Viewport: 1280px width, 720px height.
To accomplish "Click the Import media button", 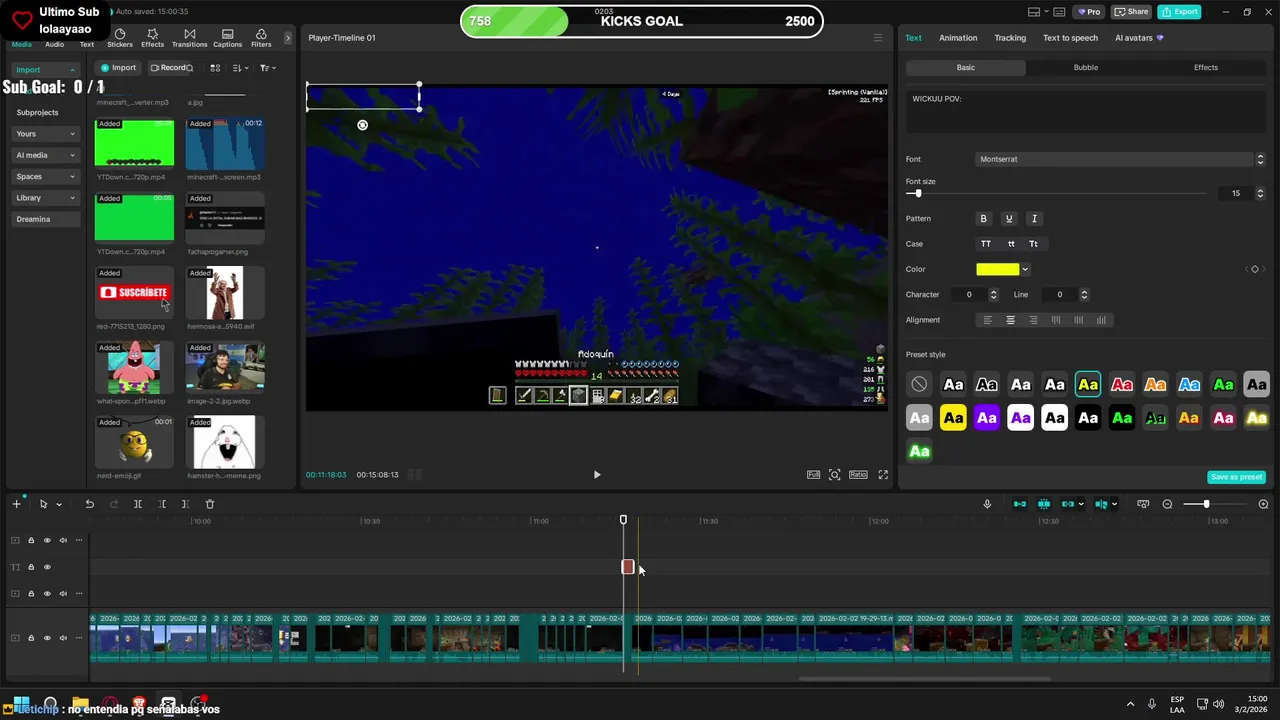I will click(x=118, y=68).
